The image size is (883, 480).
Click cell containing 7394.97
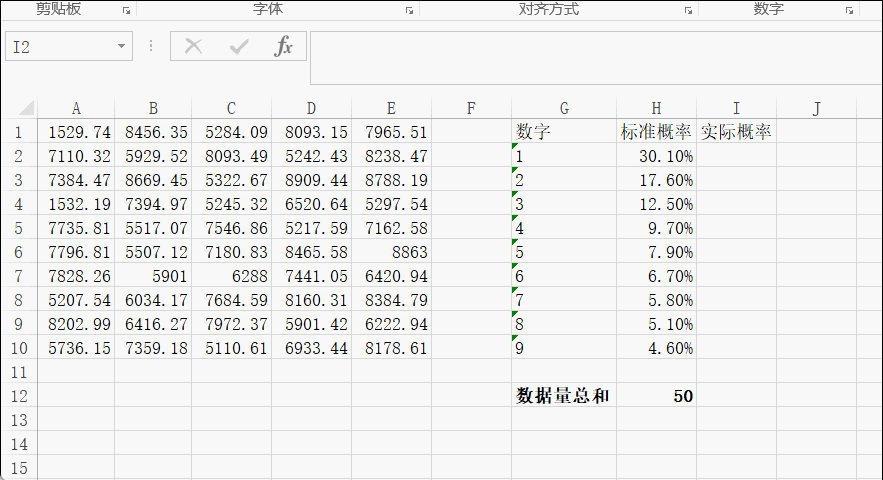tap(153, 204)
